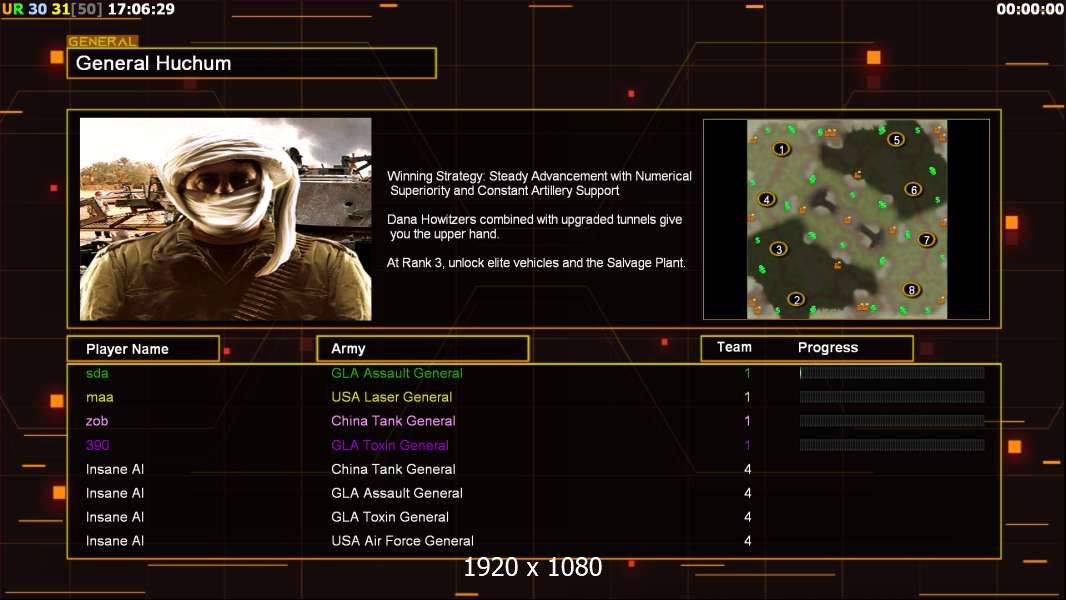Select Insane AI name beside USA Air Force General
This screenshot has height=600, width=1066.
pyautogui.click(x=115, y=541)
